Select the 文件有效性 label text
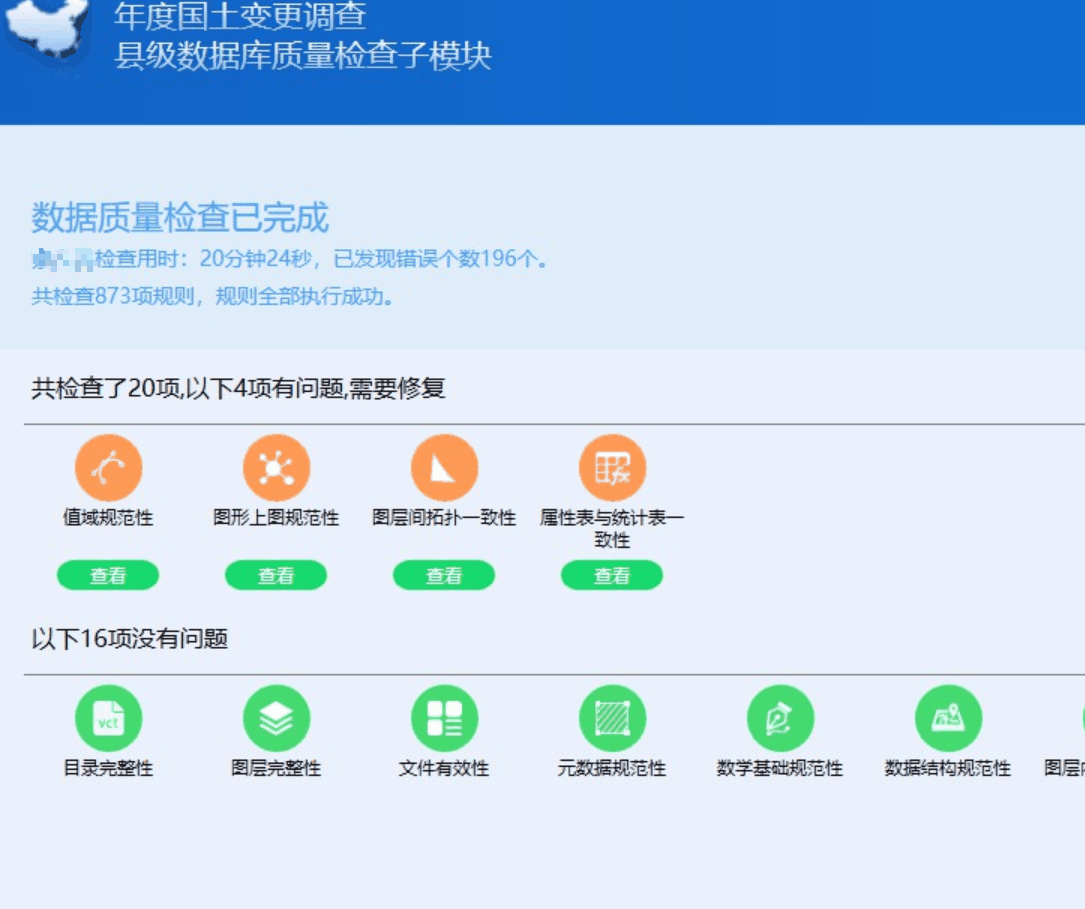1085x909 pixels. coord(444,768)
